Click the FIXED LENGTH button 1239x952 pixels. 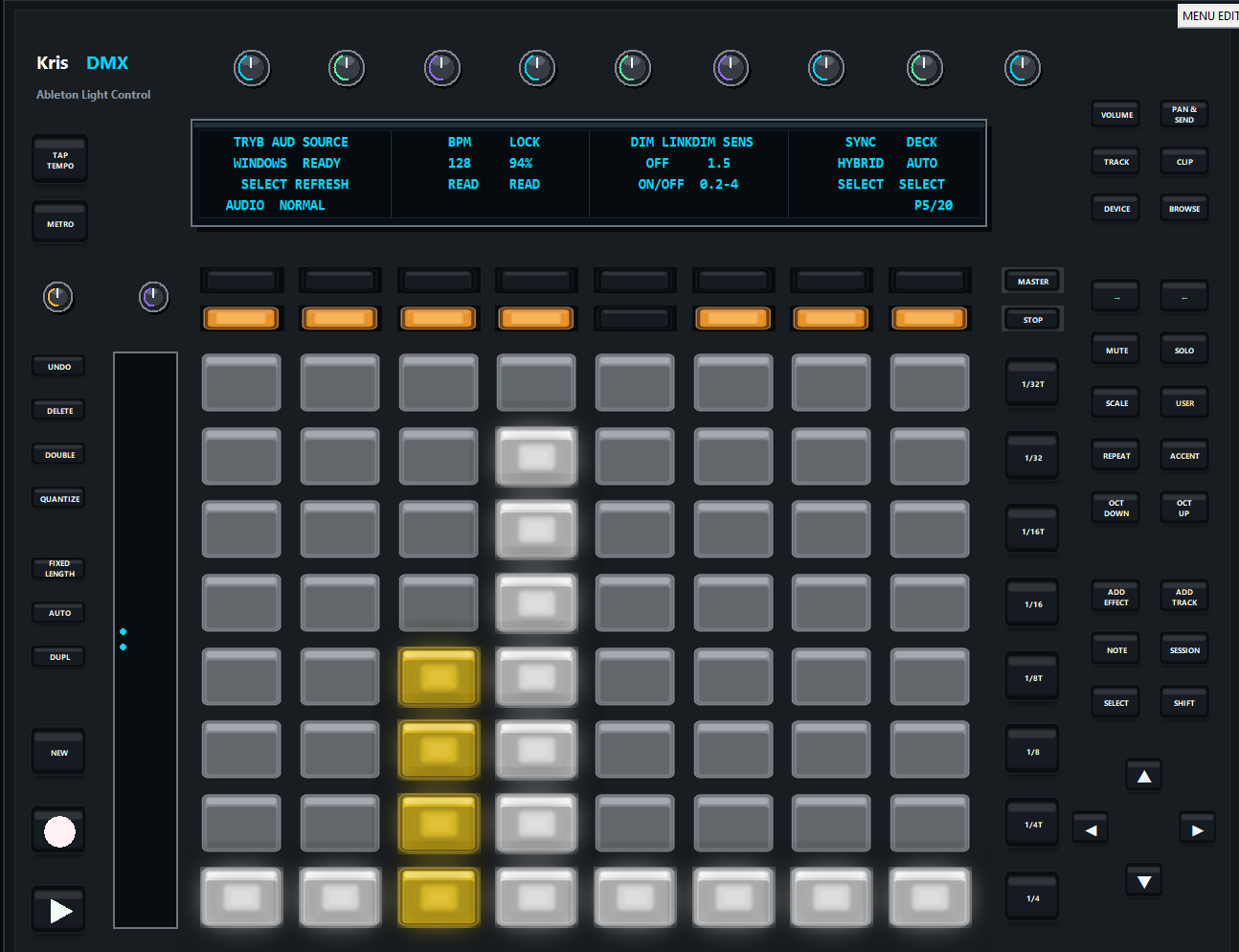(x=59, y=569)
